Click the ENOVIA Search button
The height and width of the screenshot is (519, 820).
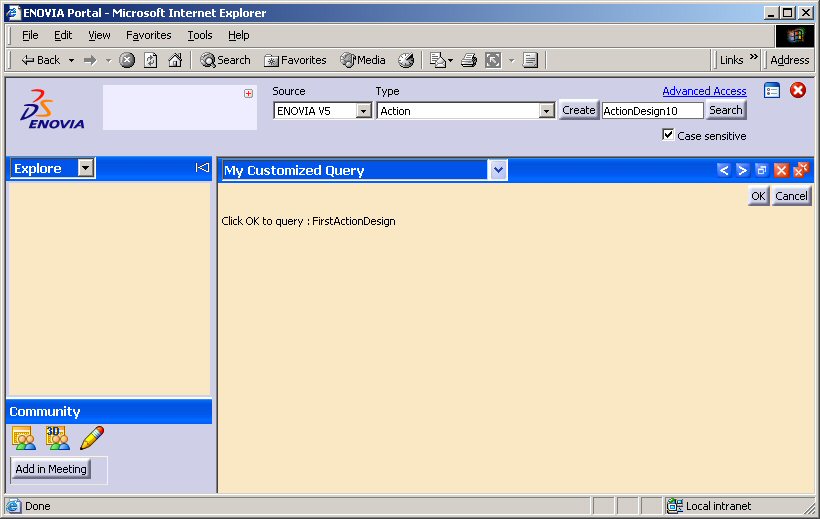725,110
